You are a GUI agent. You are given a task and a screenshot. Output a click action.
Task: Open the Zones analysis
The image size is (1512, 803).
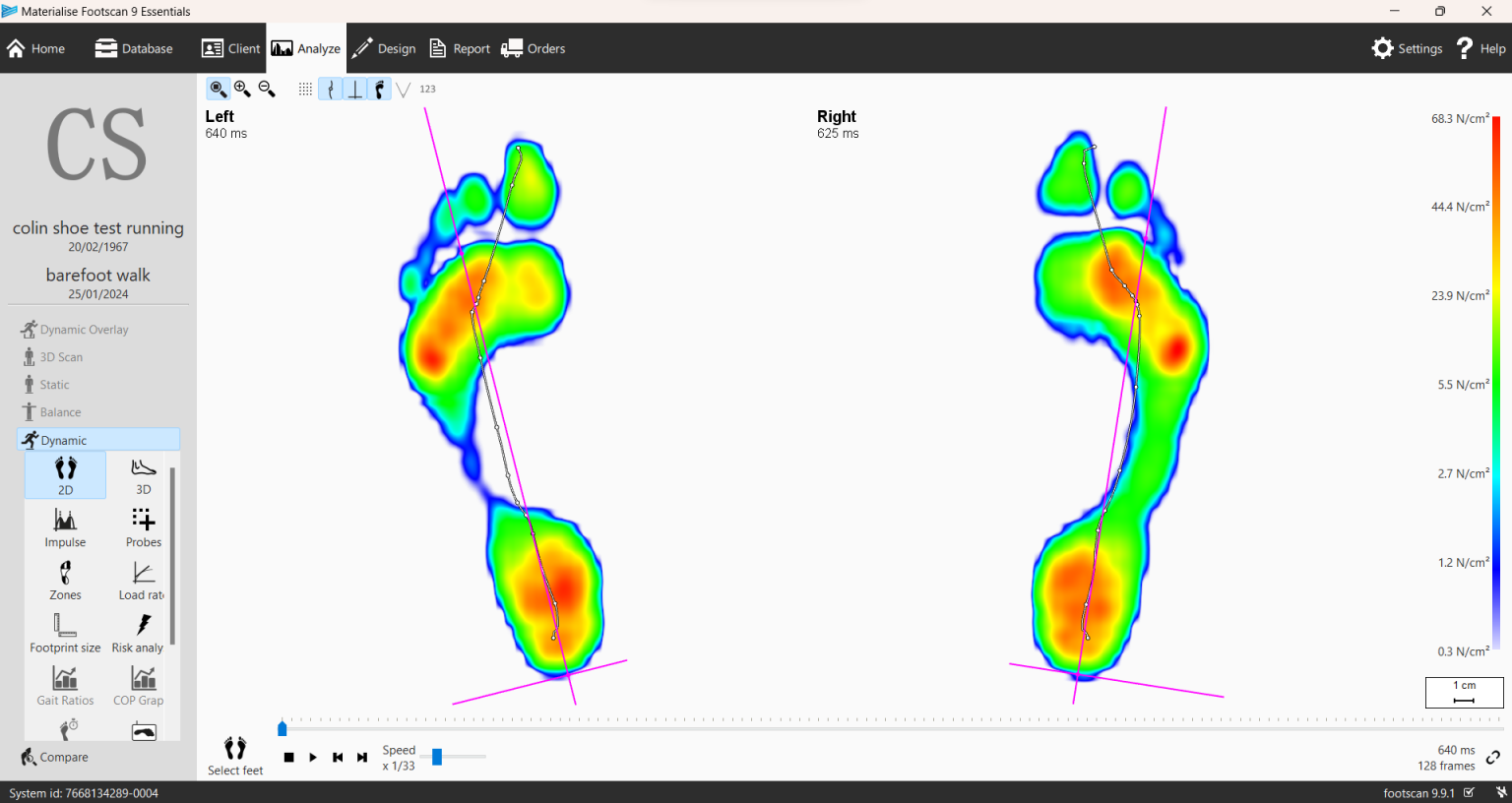click(65, 581)
